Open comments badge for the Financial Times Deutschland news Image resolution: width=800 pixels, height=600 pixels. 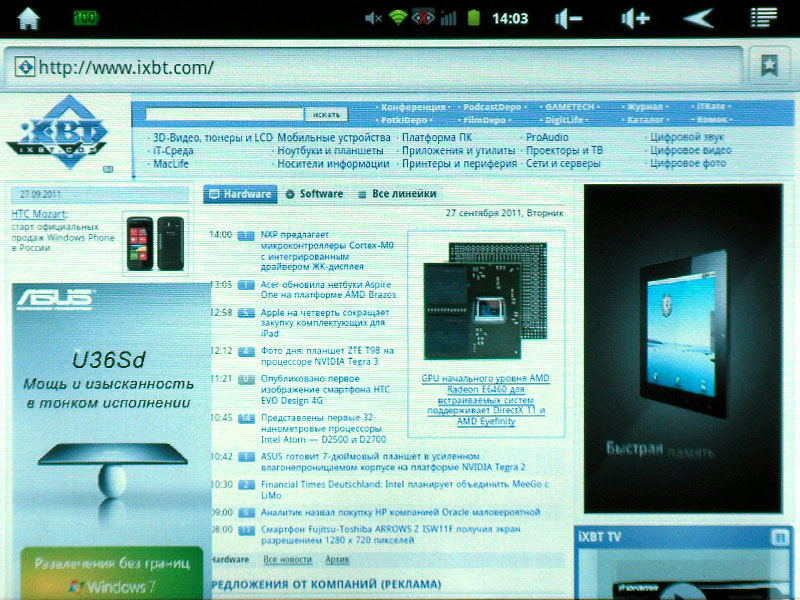(x=246, y=485)
